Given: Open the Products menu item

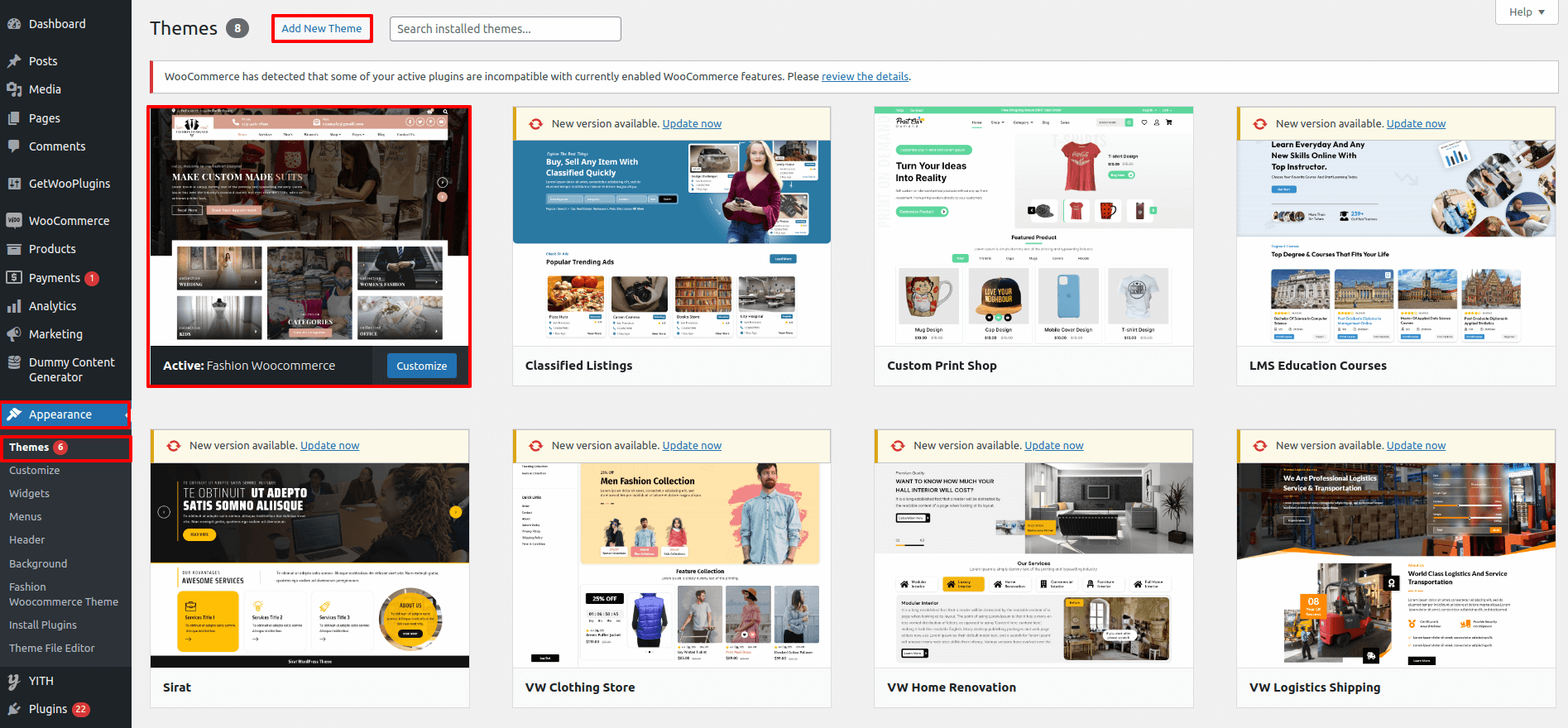Looking at the screenshot, I should coord(52,249).
